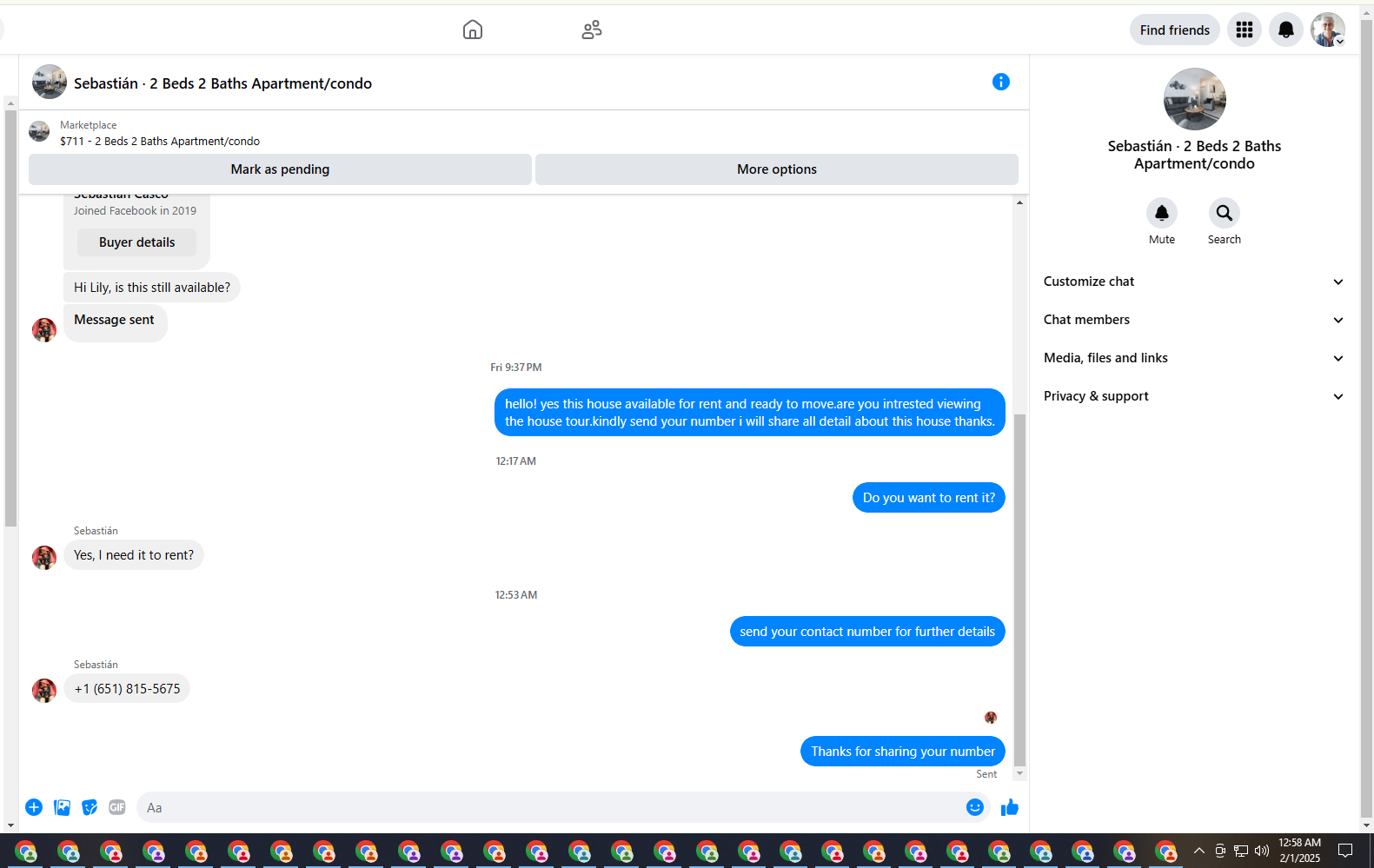Open the taskbar volume control
Viewport: 1374px width, 868px height.
point(1262,851)
